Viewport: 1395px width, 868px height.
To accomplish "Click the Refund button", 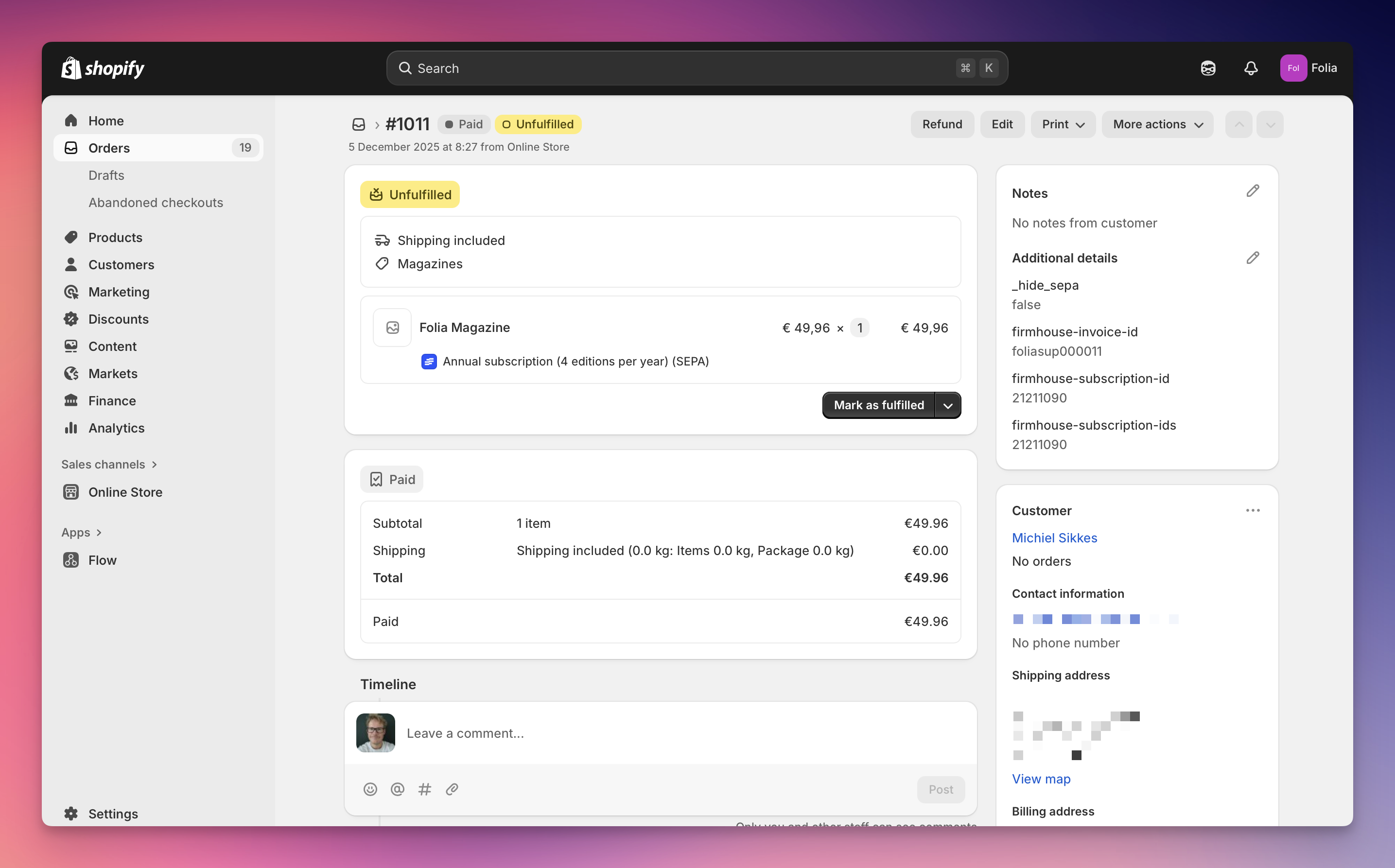I will [942, 124].
